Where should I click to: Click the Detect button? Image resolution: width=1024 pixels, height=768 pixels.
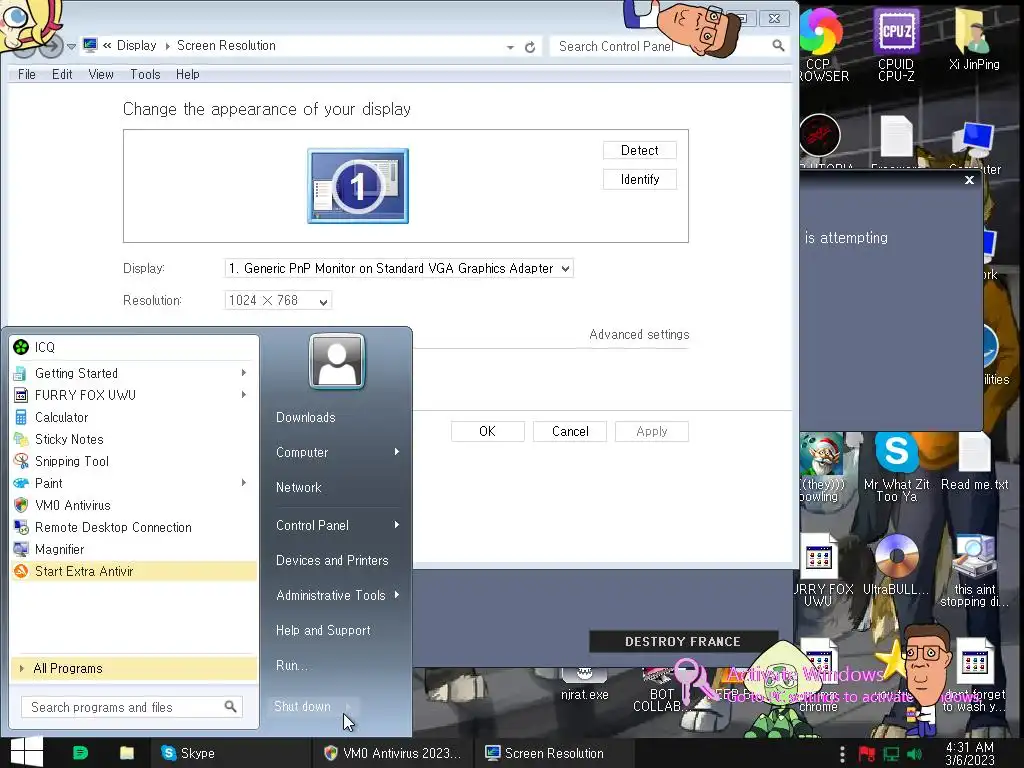pos(639,150)
